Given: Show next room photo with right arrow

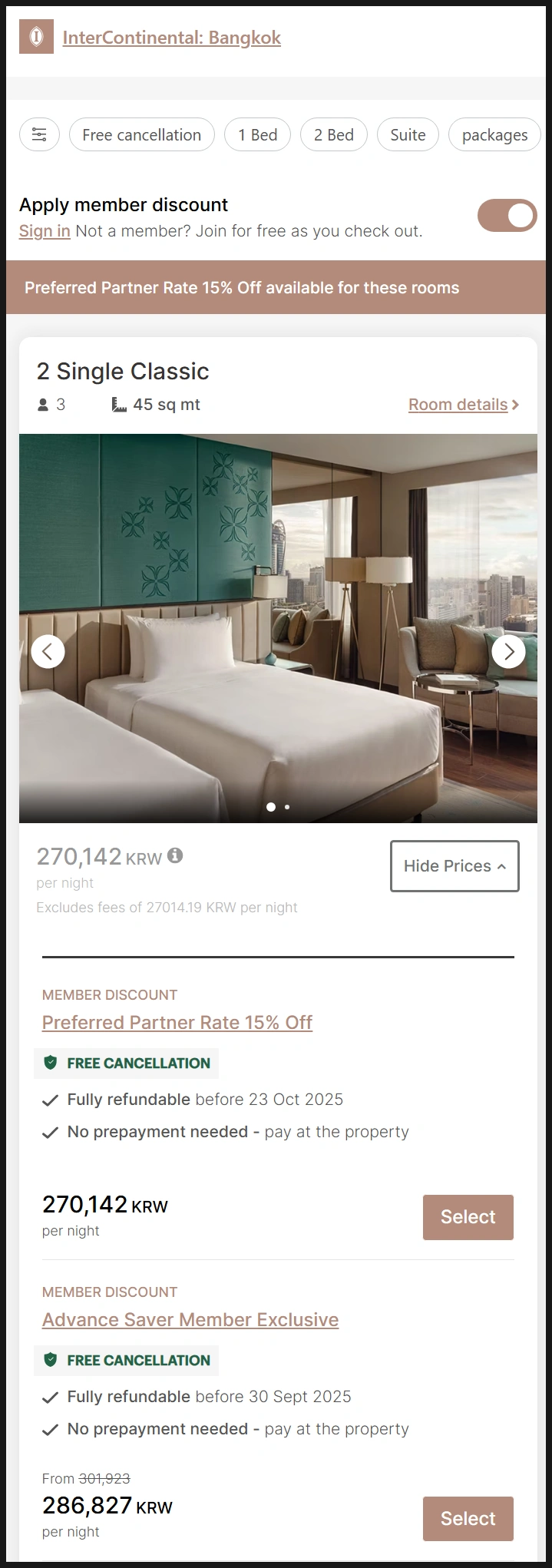Looking at the screenshot, I should point(508,652).
